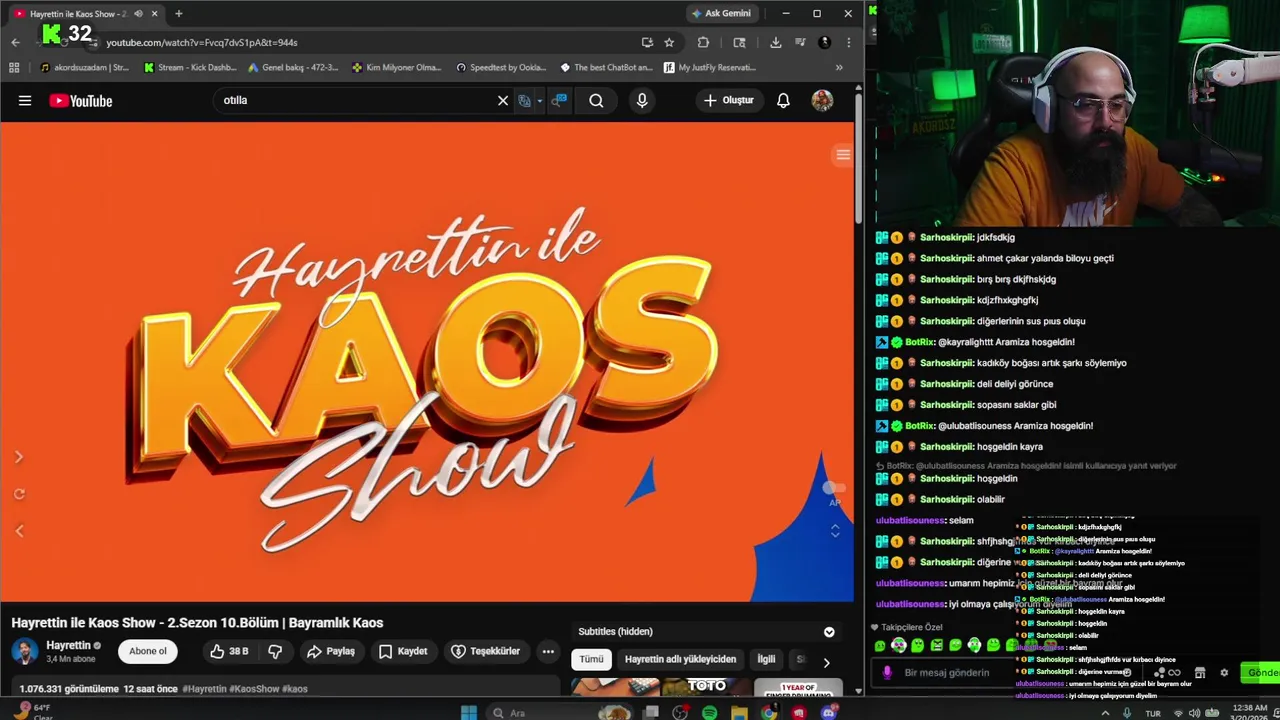Show more bookmarks with the chevron
This screenshot has width=1280, height=720.
(x=839, y=67)
